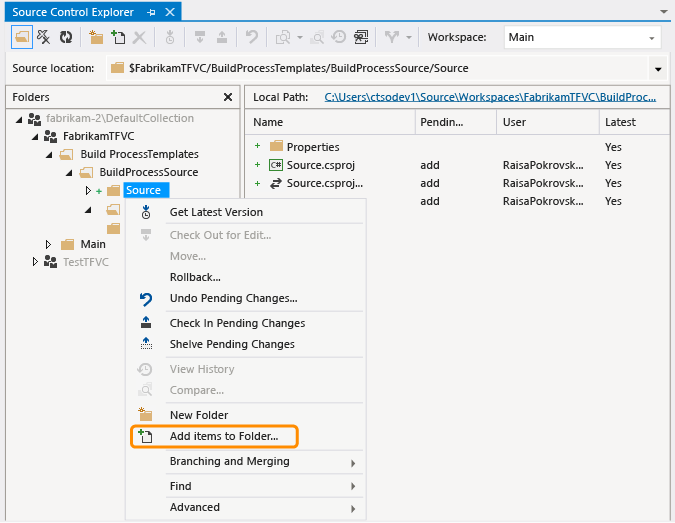
Task: Open the Find submenu
Action: coord(245,486)
